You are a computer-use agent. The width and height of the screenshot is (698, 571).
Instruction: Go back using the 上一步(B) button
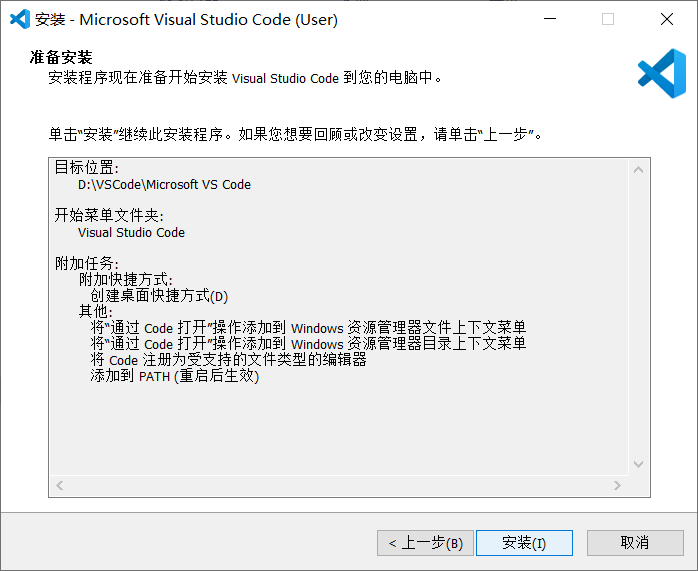pyautogui.click(x=426, y=543)
